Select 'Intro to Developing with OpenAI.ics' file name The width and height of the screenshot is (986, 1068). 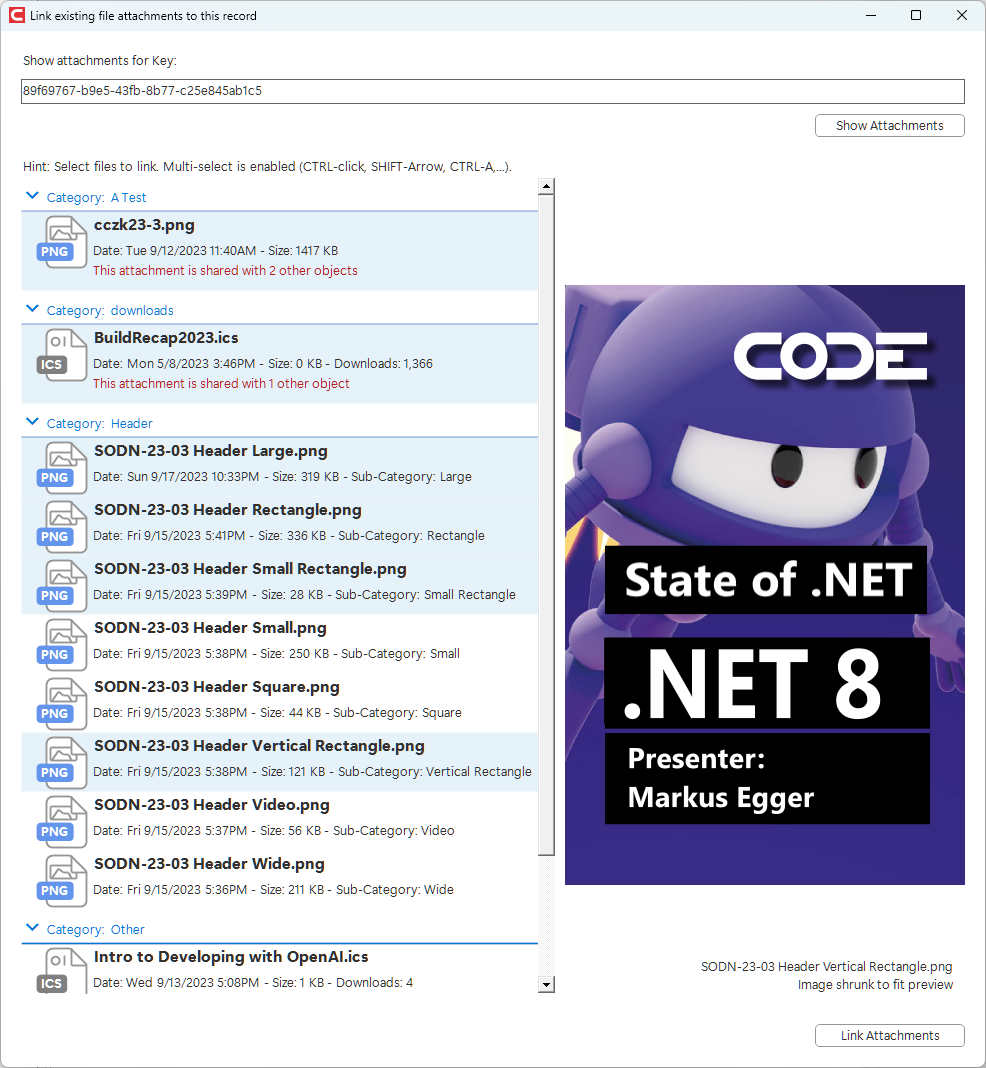(231, 957)
